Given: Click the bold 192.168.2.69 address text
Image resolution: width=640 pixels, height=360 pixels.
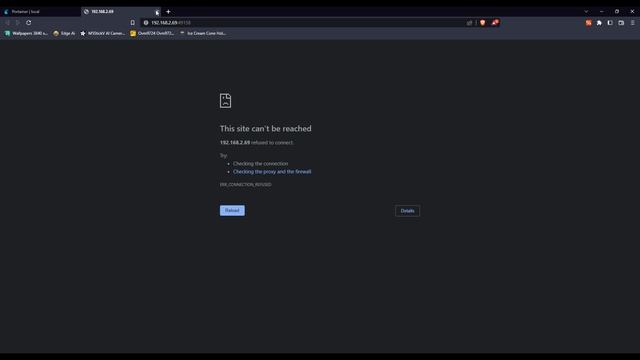Looking at the screenshot, I should coord(235,142).
